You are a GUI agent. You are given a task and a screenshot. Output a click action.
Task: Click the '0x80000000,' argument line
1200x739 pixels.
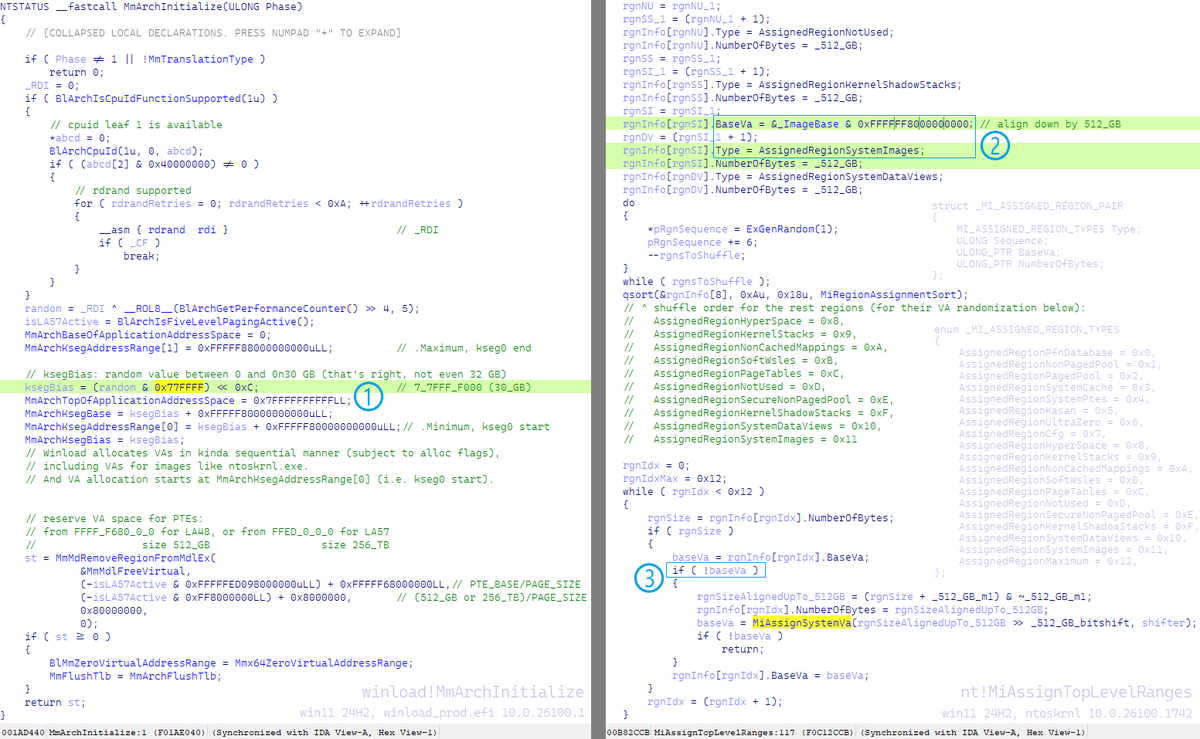click(x=116, y=609)
